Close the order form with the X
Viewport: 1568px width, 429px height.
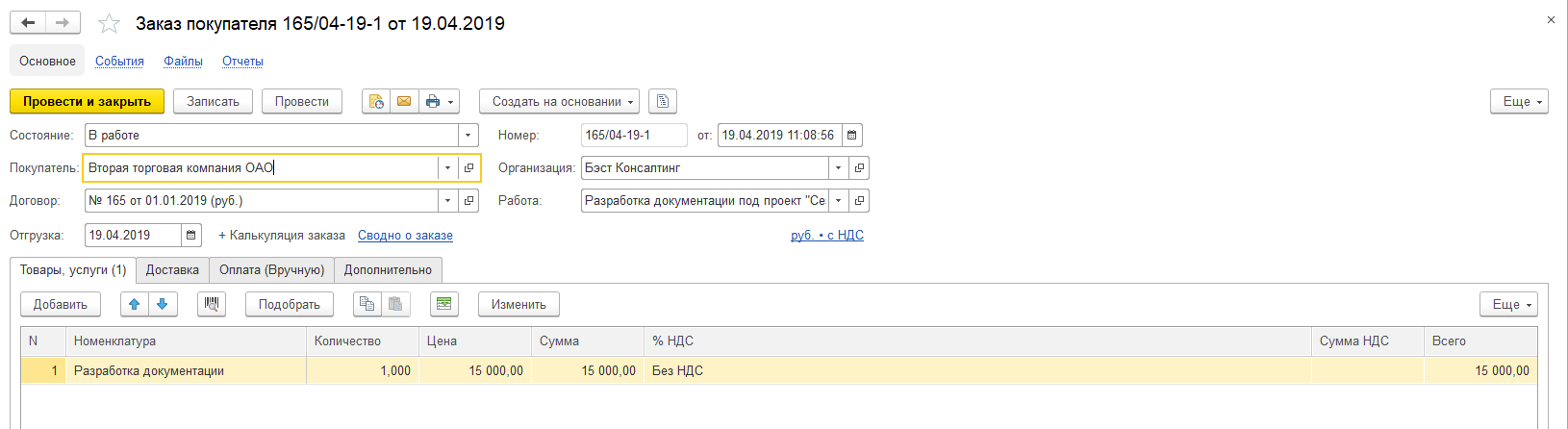point(1551,19)
